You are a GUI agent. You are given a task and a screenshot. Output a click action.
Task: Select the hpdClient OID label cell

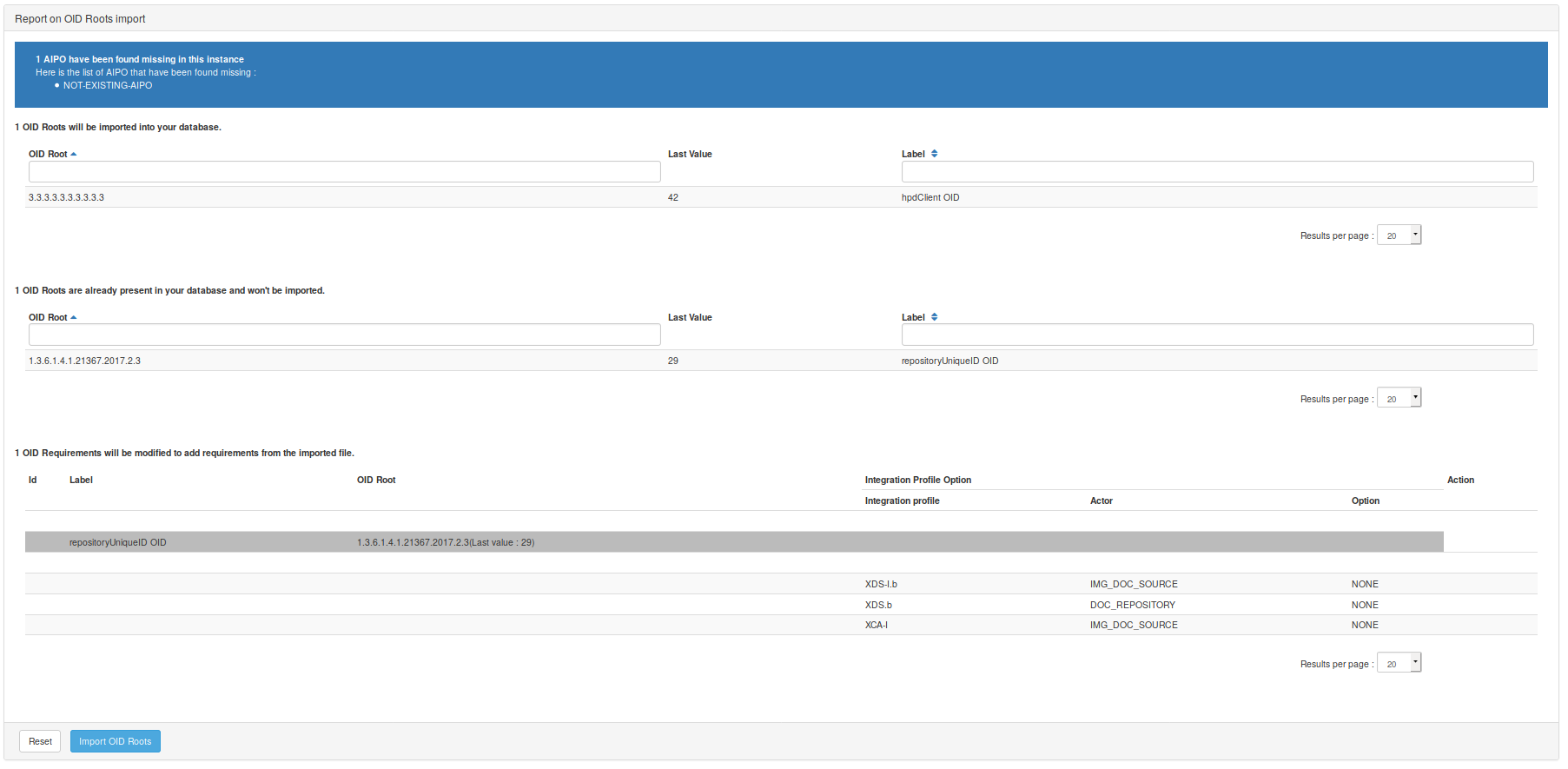click(x=930, y=198)
